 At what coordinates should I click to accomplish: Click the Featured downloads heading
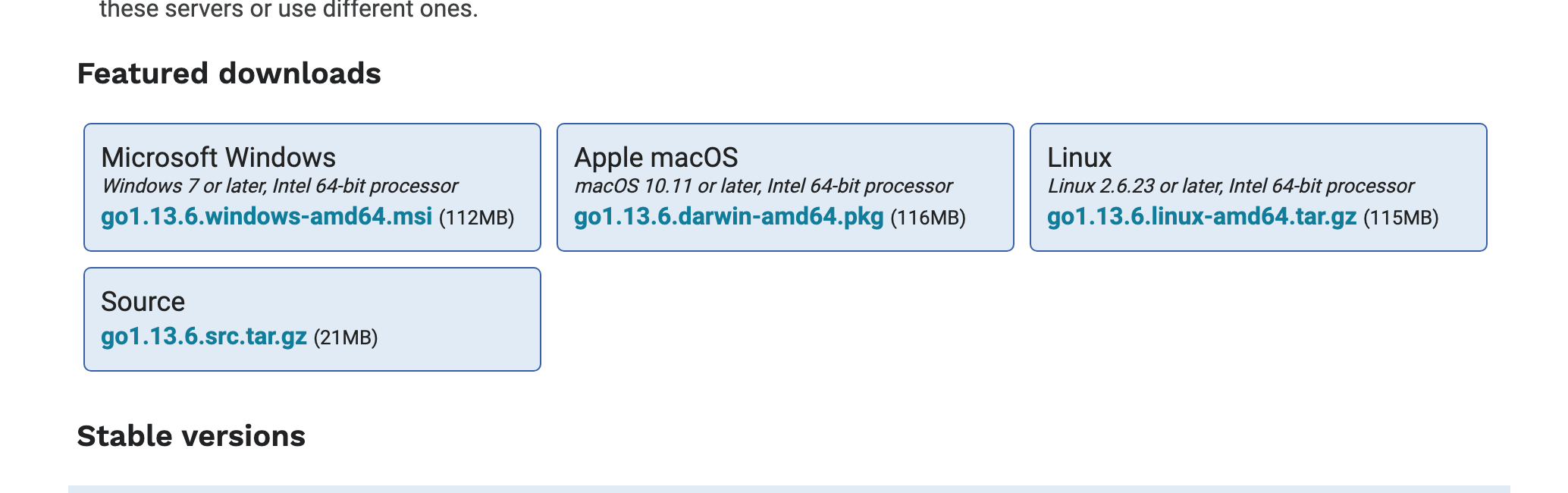[229, 73]
